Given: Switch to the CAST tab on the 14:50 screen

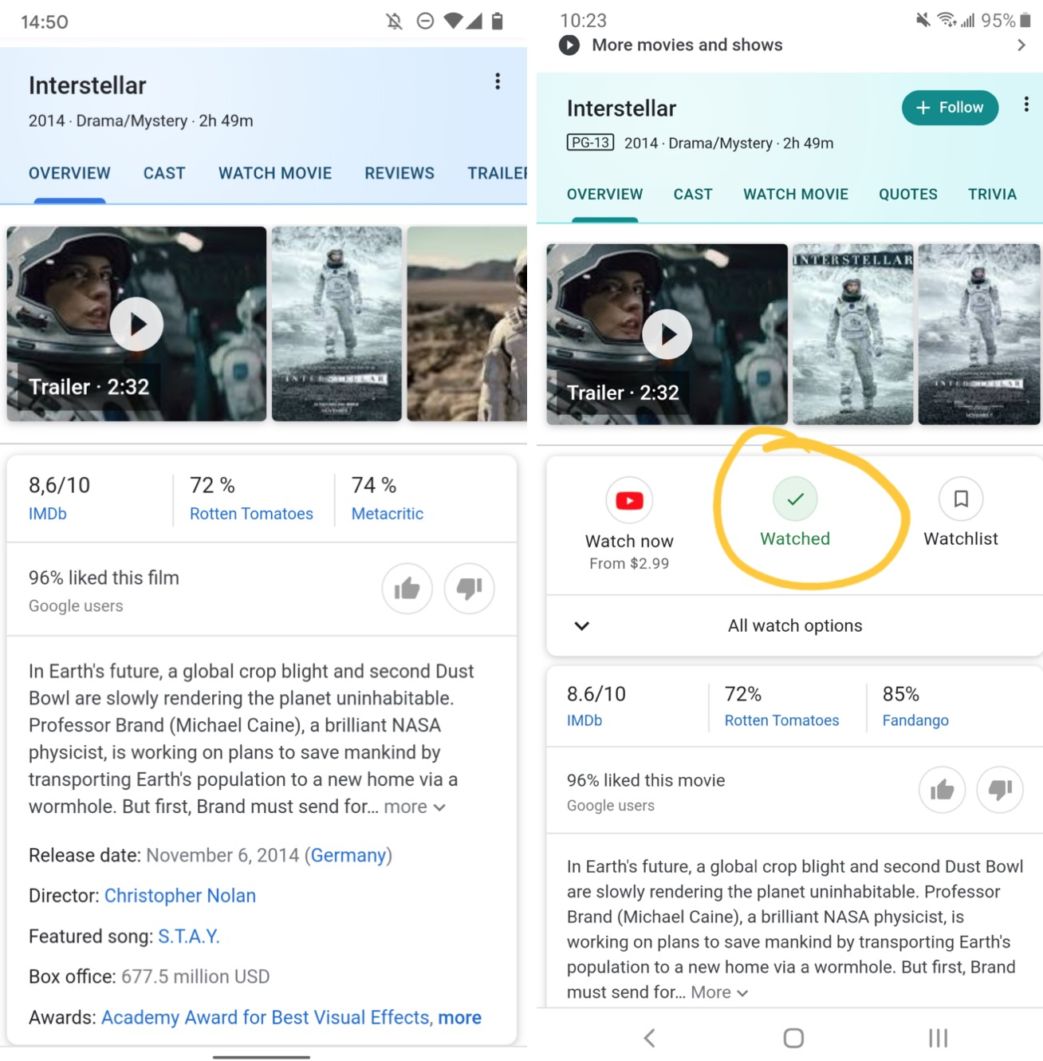Looking at the screenshot, I should click(x=164, y=173).
